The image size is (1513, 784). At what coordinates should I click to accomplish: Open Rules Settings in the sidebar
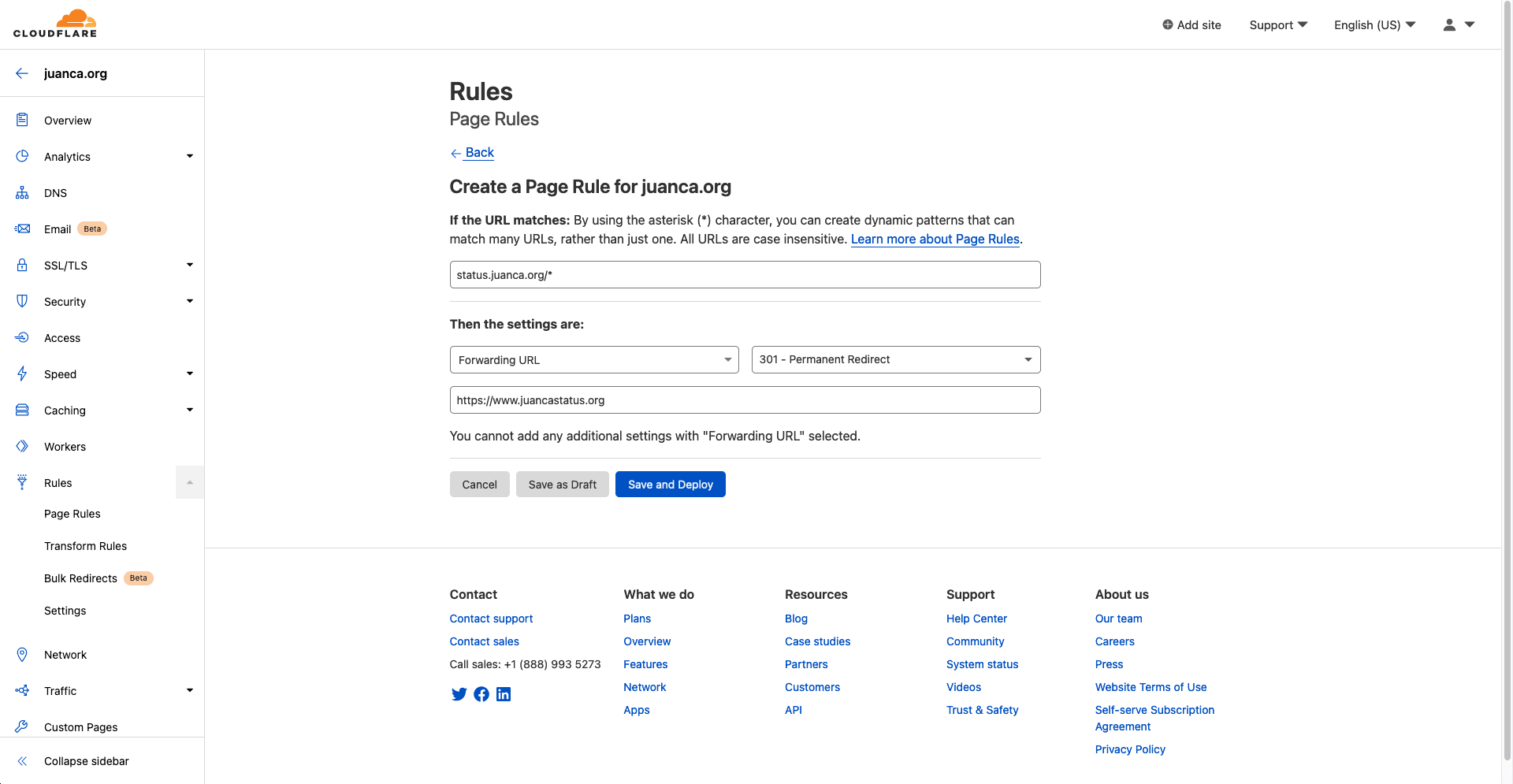pos(65,611)
